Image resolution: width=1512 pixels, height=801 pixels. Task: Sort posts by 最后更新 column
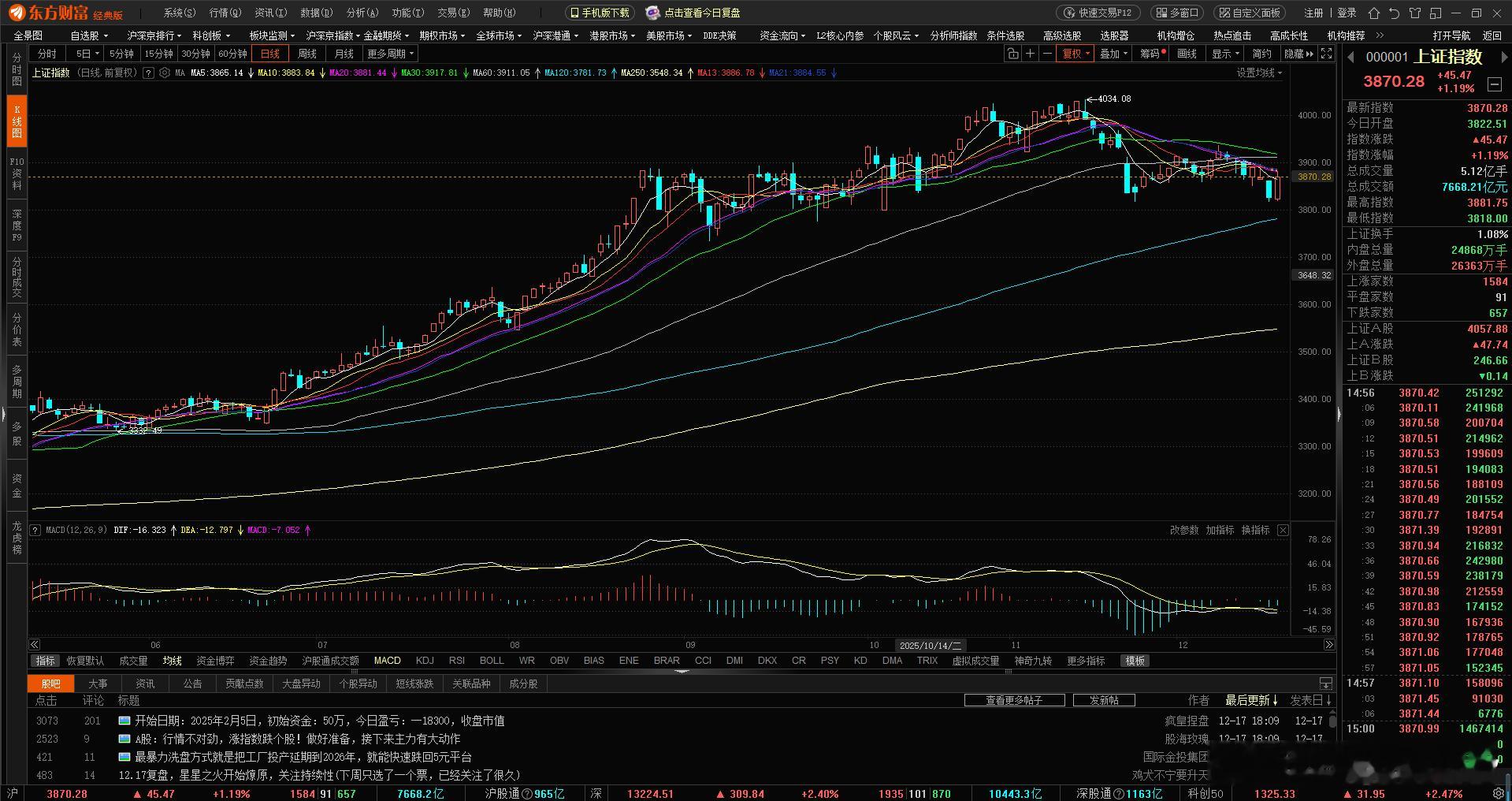coord(1251,700)
